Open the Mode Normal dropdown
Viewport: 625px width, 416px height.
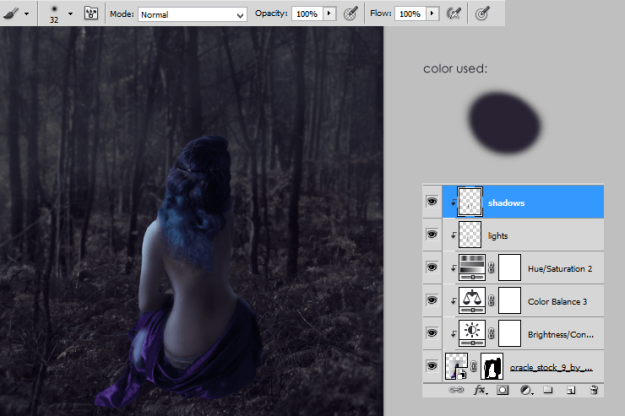click(x=192, y=15)
